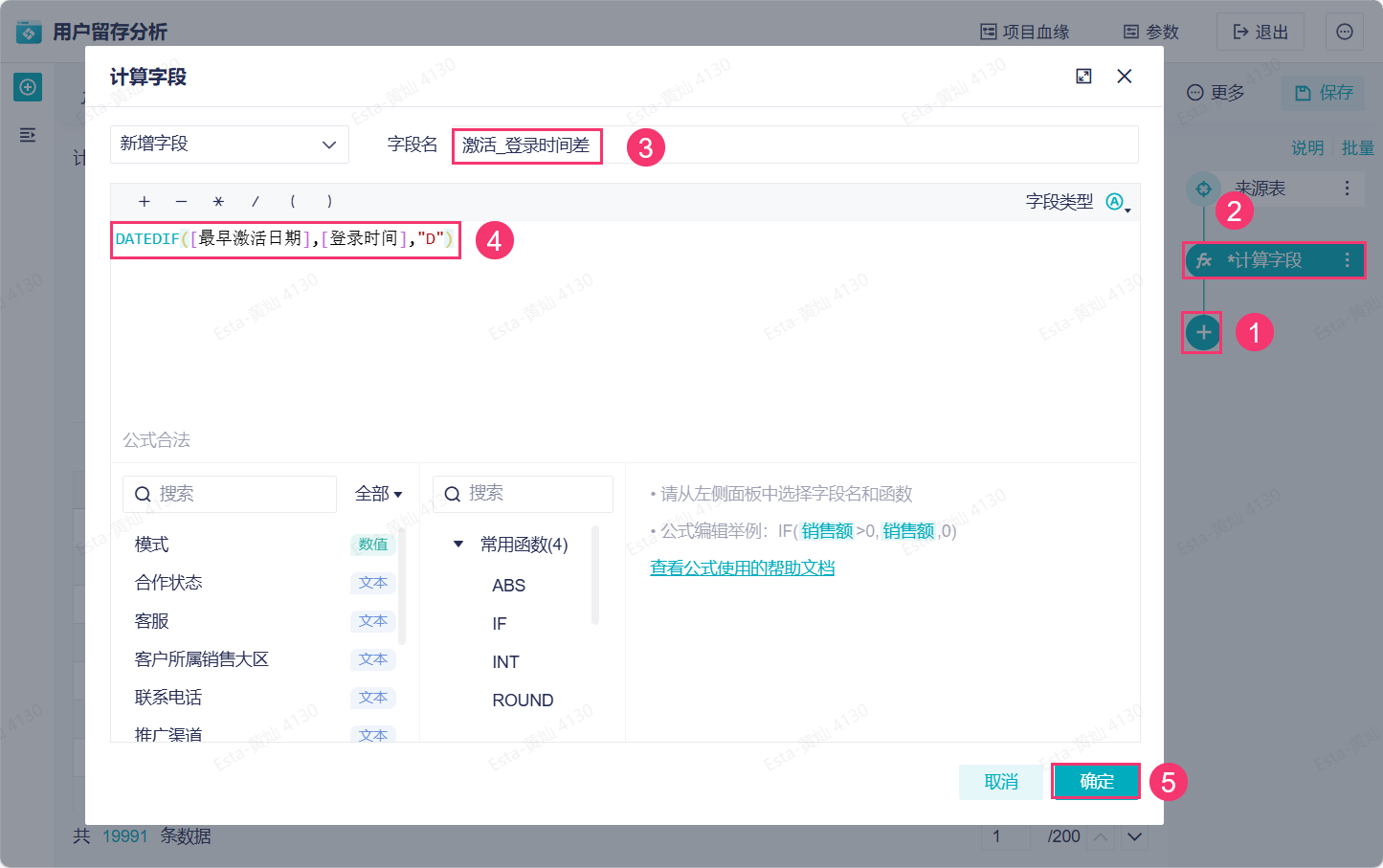This screenshot has width=1383, height=868.
Task: Insert a left parenthesis into the formula
Action: [x=293, y=202]
